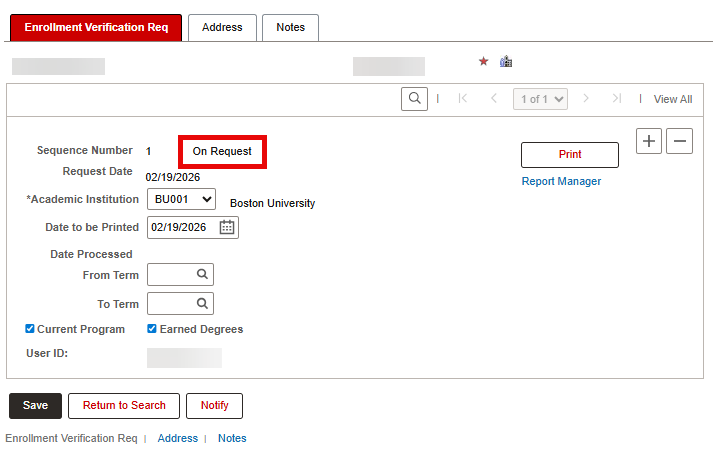Go to first row arrow
Image resolution: width=713 pixels, height=451 pixels.
[x=463, y=98]
